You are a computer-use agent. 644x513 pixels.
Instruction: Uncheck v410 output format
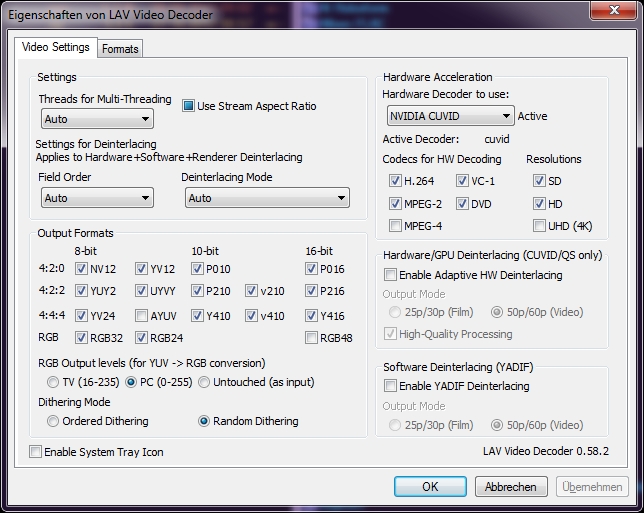point(251,316)
